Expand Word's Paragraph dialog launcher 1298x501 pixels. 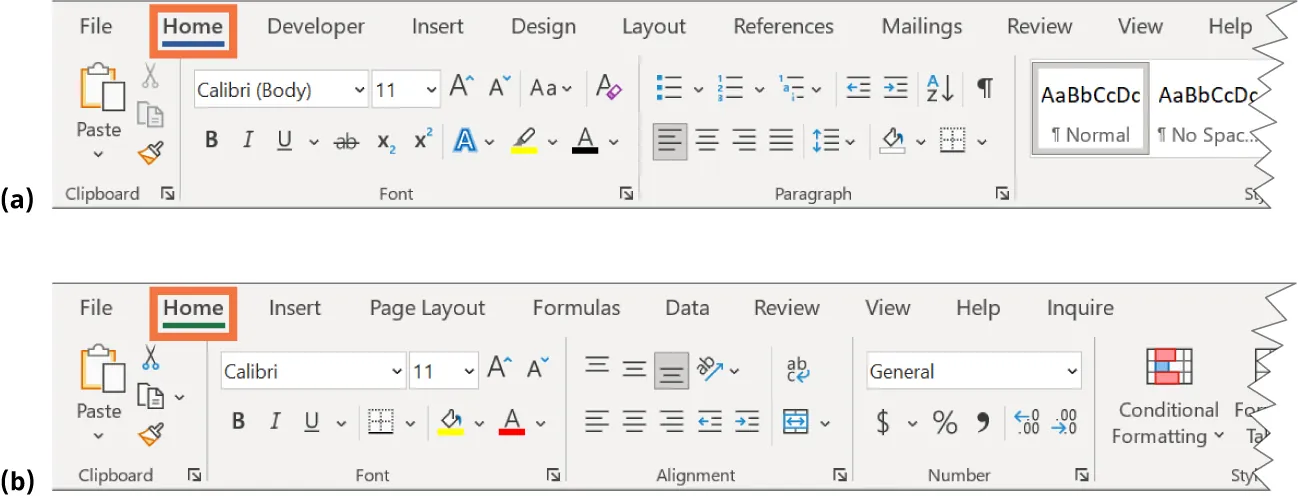point(1002,194)
